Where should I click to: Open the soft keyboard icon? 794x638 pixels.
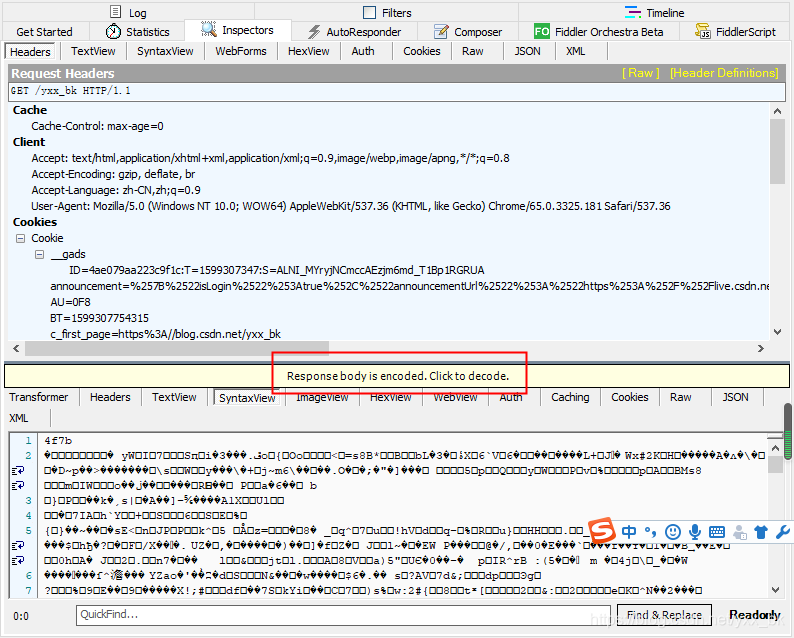pos(717,532)
